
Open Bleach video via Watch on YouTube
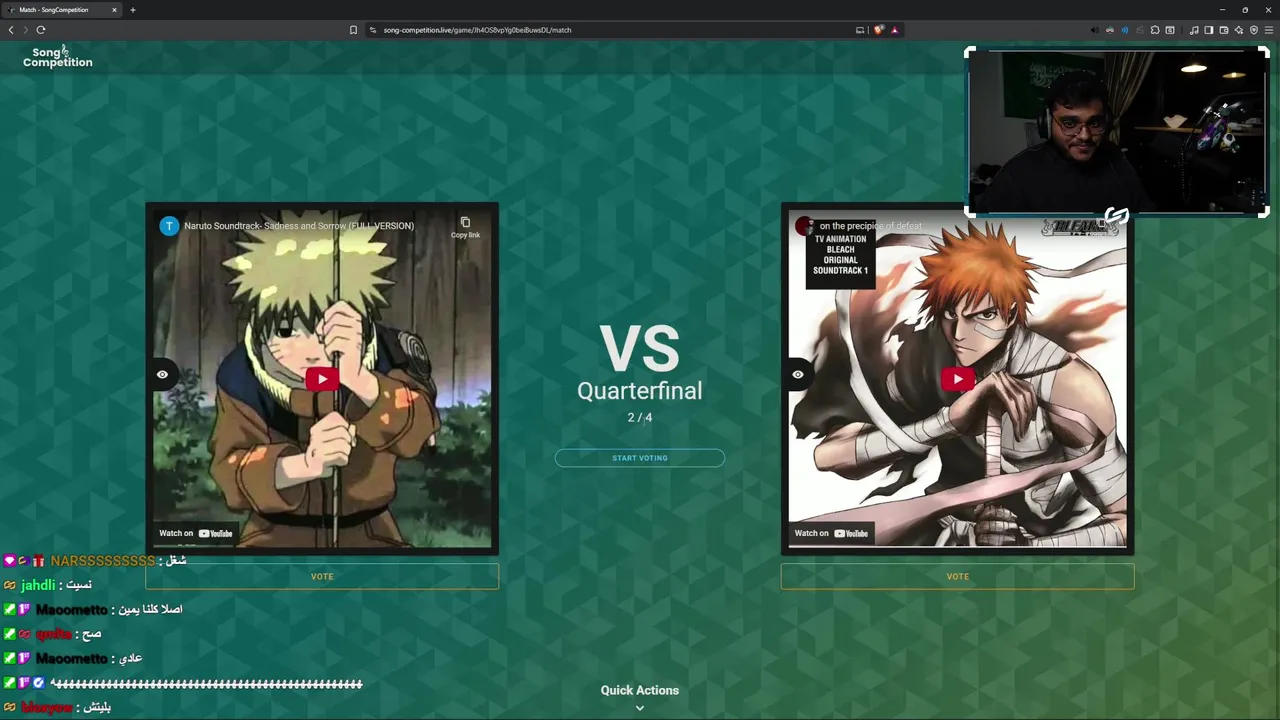(832, 533)
